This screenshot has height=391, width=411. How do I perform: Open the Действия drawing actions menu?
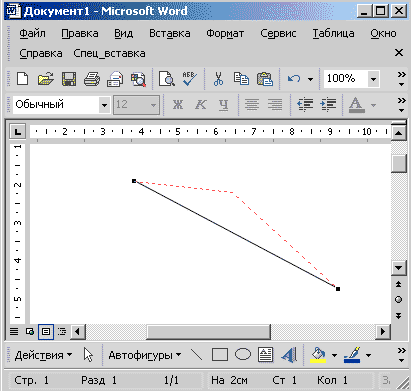(x=43, y=355)
